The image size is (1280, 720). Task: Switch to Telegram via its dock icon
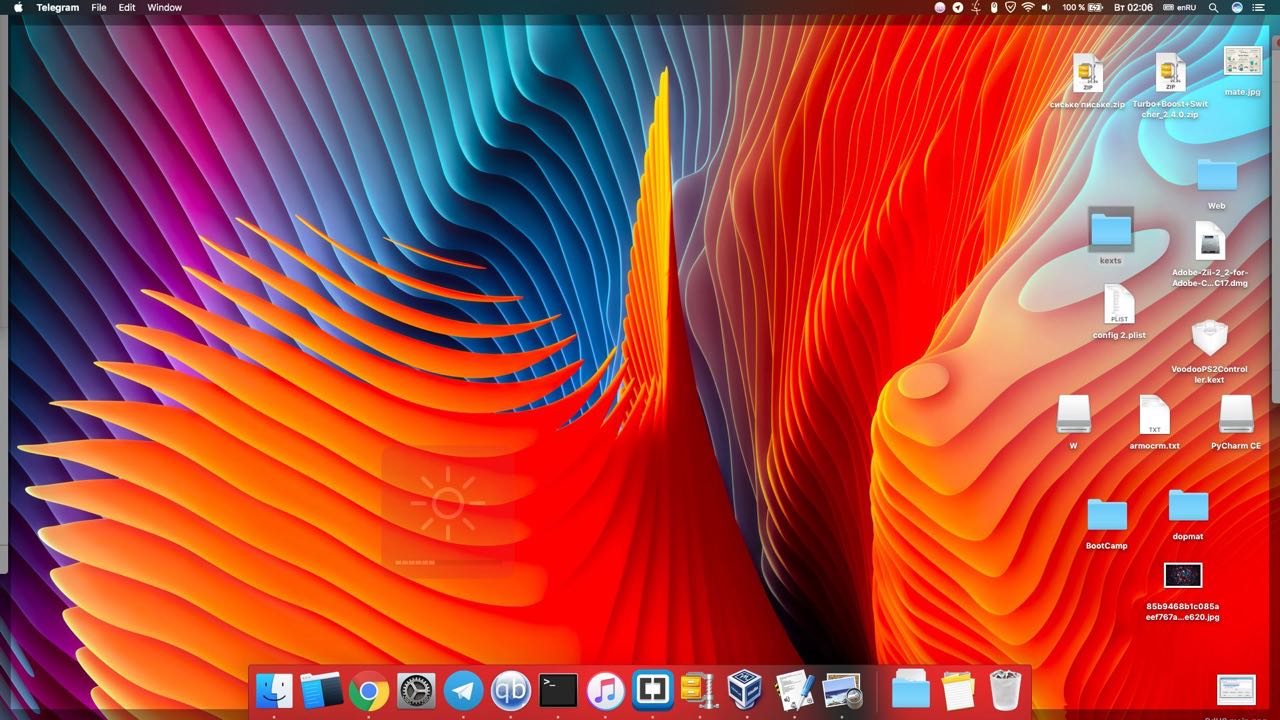coord(463,690)
